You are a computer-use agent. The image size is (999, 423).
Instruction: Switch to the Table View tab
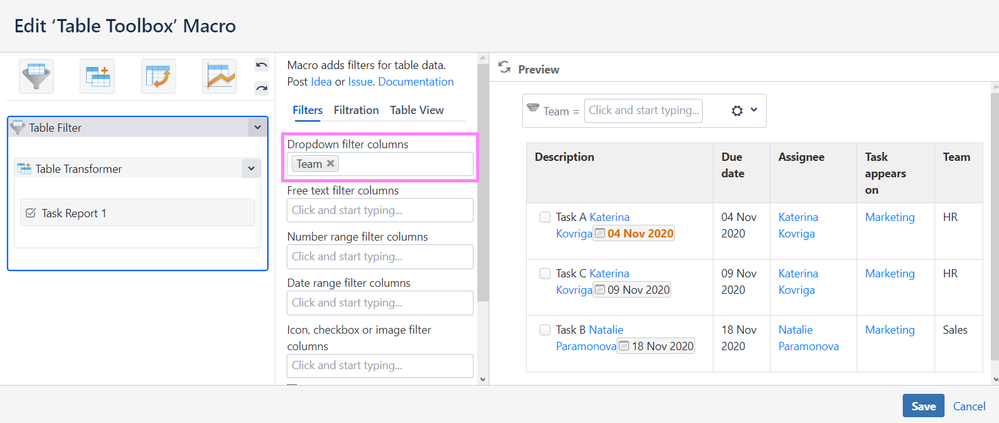click(x=416, y=110)
